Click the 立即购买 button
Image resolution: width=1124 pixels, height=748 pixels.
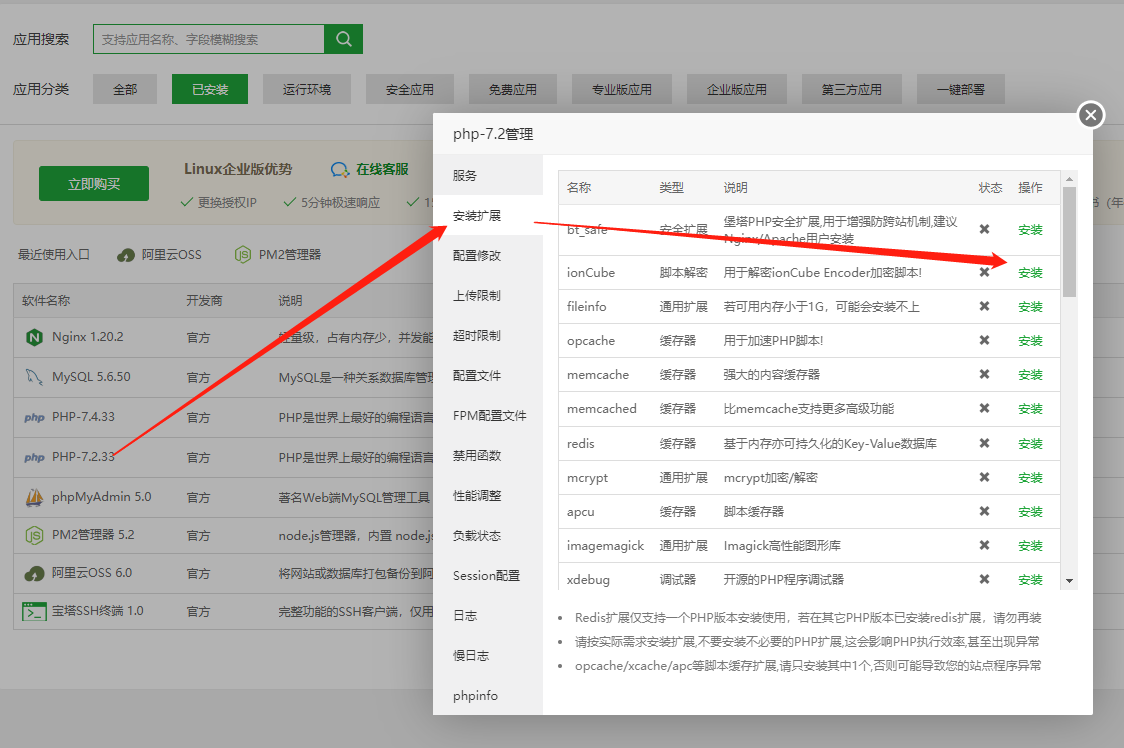pyautogui.click(x=94, y=184)
